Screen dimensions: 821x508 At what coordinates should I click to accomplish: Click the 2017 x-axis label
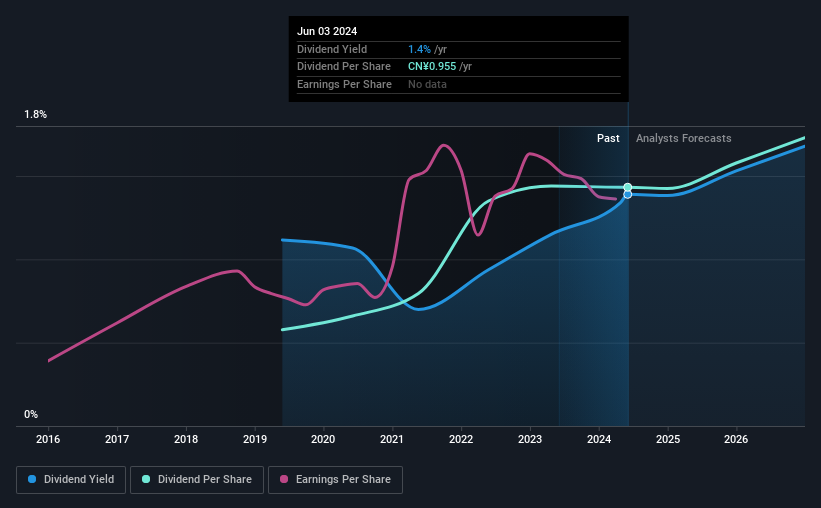click(117, 439)
